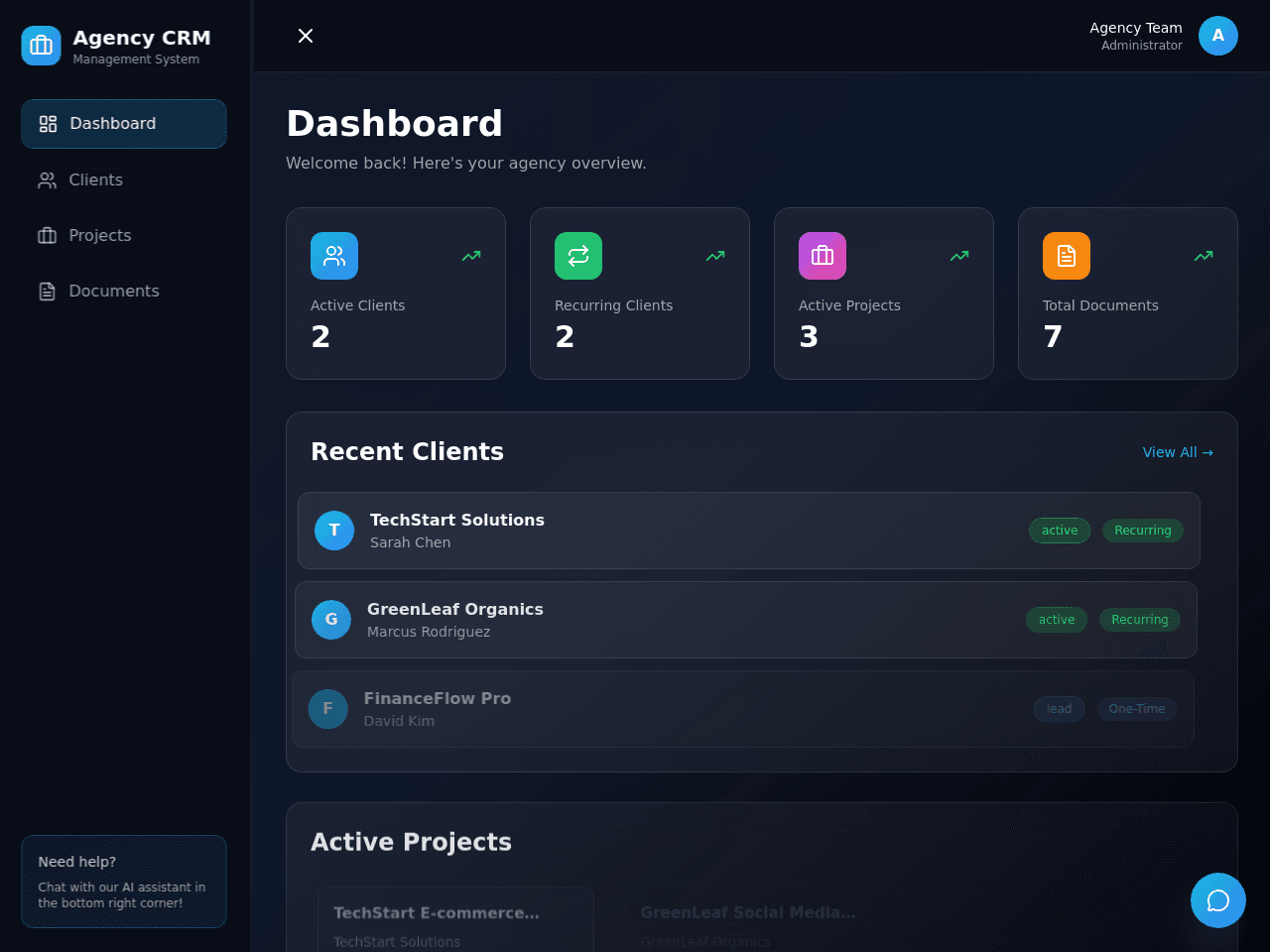Click the Recurring Clients repeat icon

point(578,256)
